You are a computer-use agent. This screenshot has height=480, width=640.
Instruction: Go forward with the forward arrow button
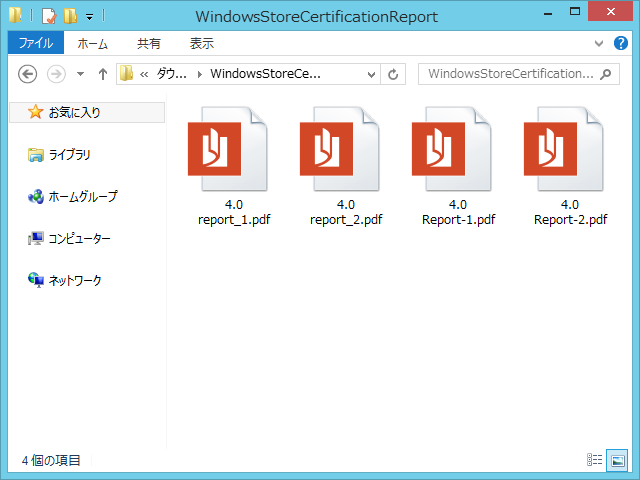click(56, 74)
